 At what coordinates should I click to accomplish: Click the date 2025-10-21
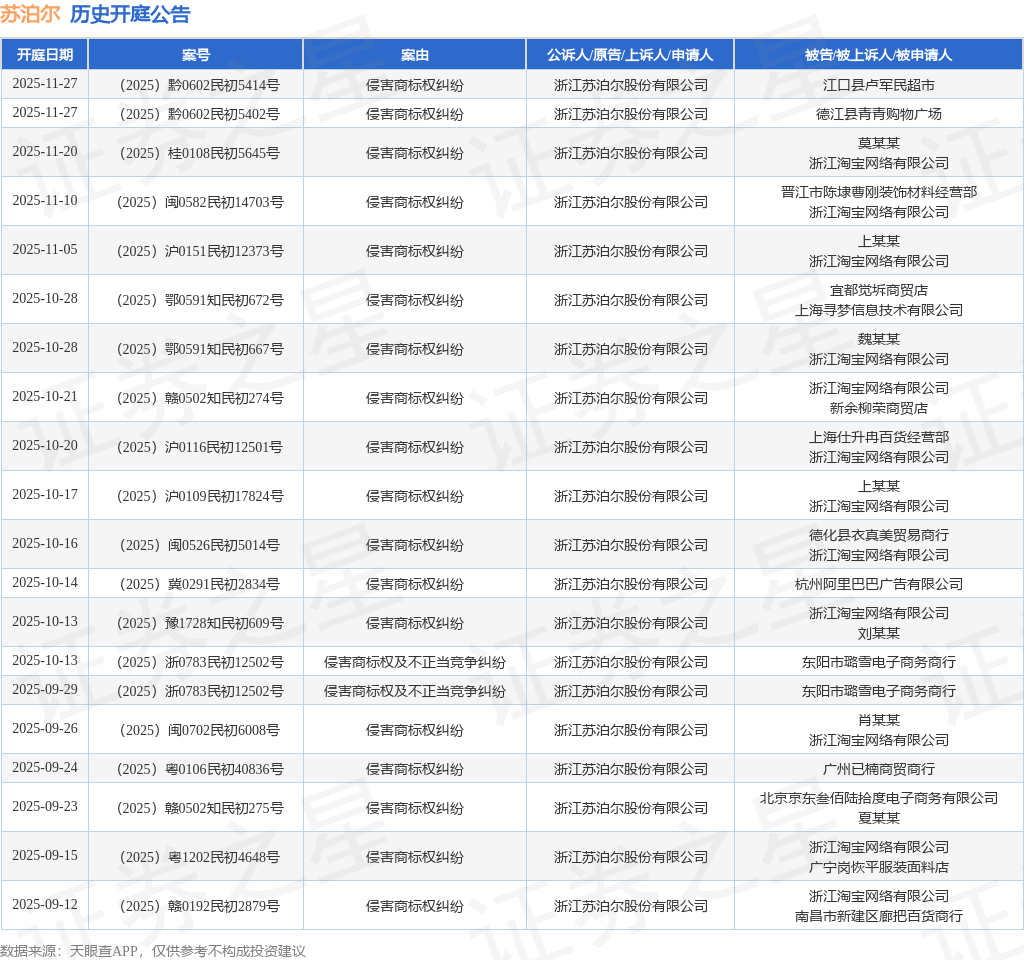[44, 396]
